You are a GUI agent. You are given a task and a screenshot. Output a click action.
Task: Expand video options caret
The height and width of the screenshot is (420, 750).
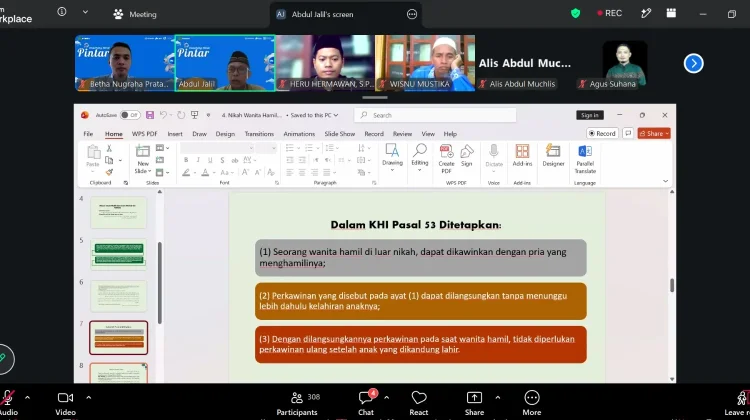pos(88,398)
